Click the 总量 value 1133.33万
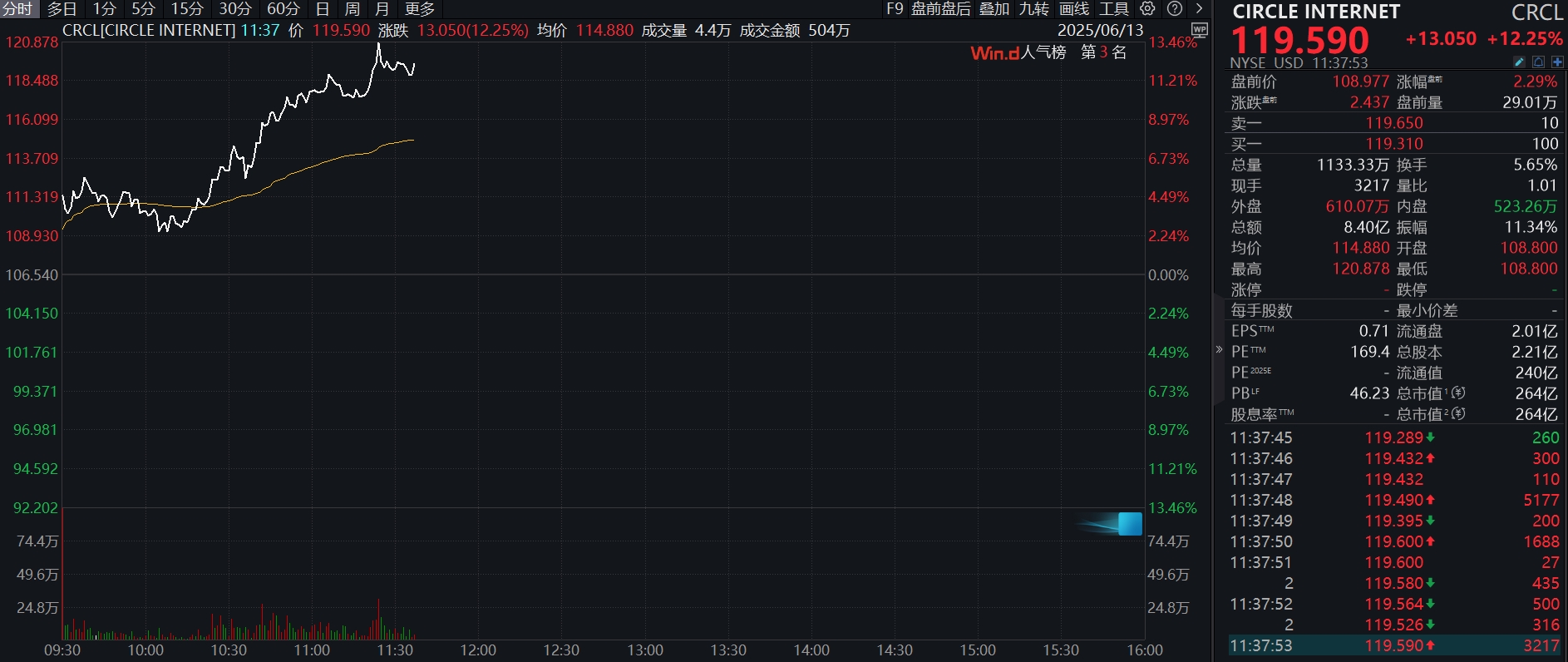Image resolution: width=1568 pixels, height=662 pixels. coord(1353,165)
